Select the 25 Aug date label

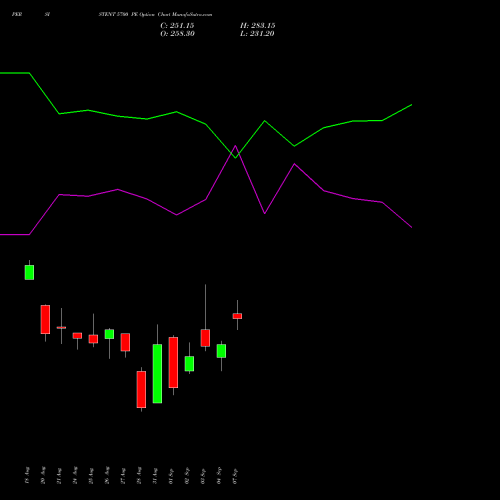click(91, 475)
